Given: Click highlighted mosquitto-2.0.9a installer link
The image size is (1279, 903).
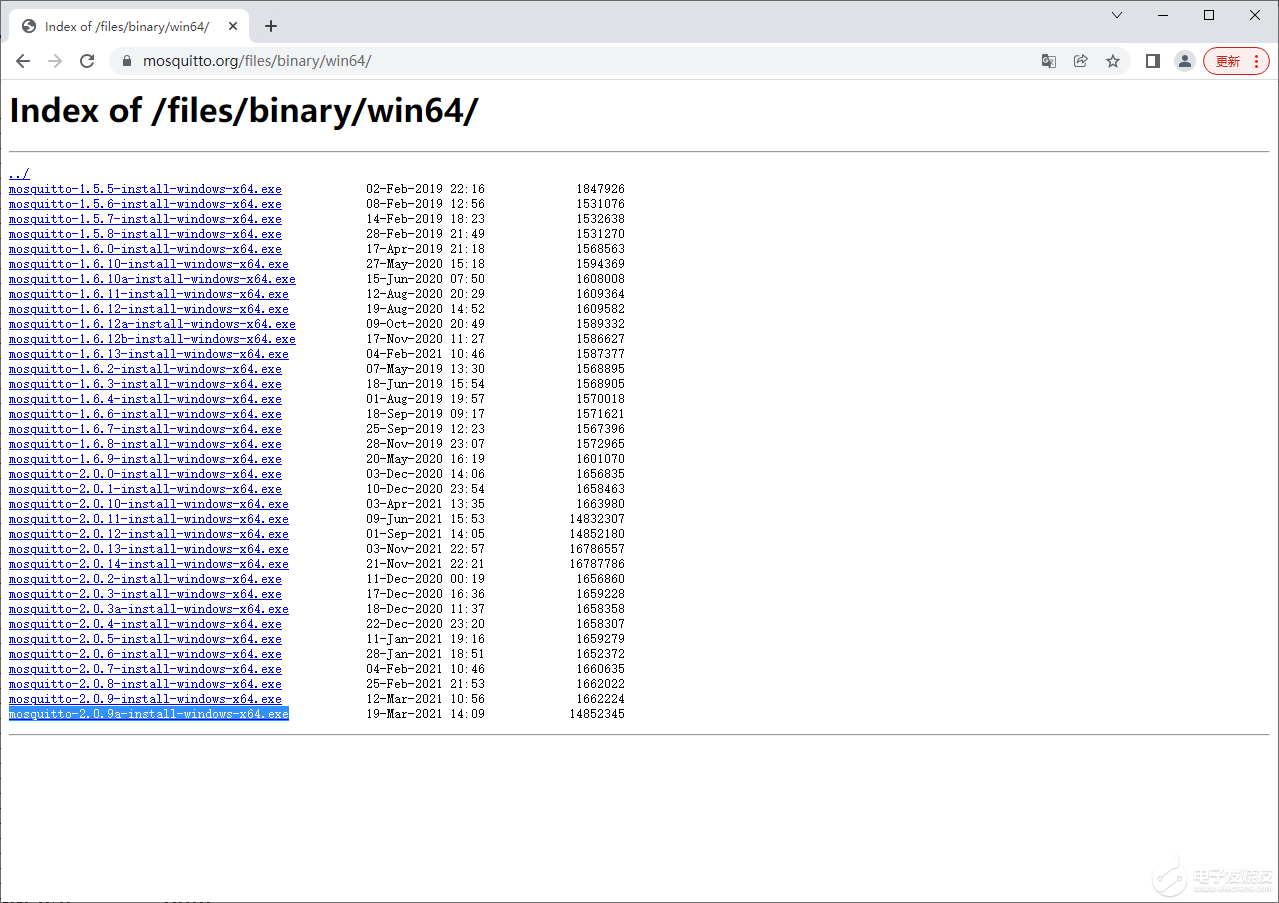Looking at the screenshot, I should pyautogui.click(x=148, y=714).
